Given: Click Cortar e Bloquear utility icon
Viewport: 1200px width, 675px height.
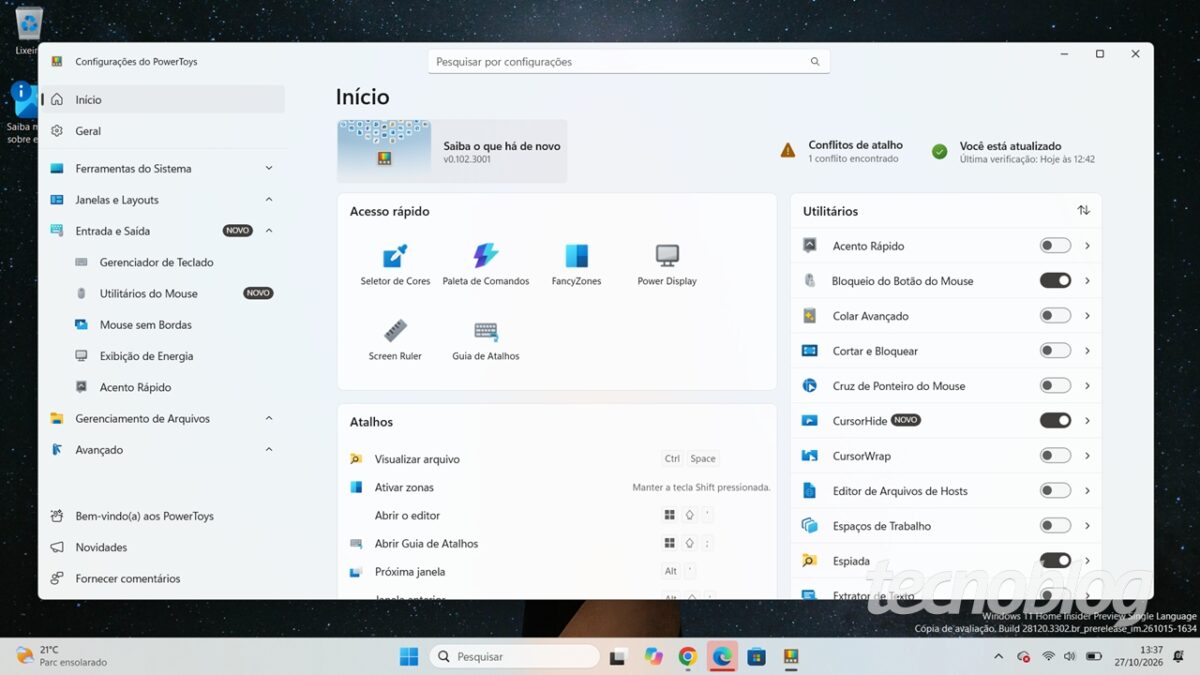Looking at the screenshot, I should point(810,351).
